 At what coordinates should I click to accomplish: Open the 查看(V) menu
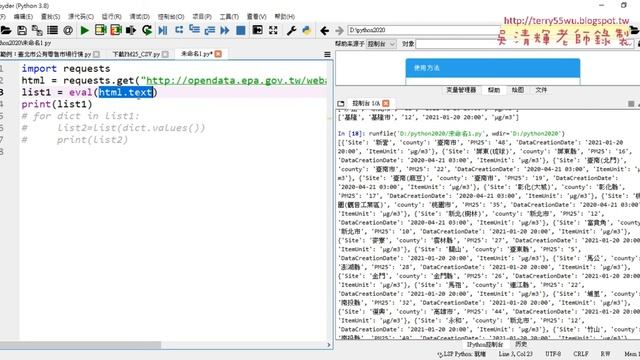click(x=256, y=17)
